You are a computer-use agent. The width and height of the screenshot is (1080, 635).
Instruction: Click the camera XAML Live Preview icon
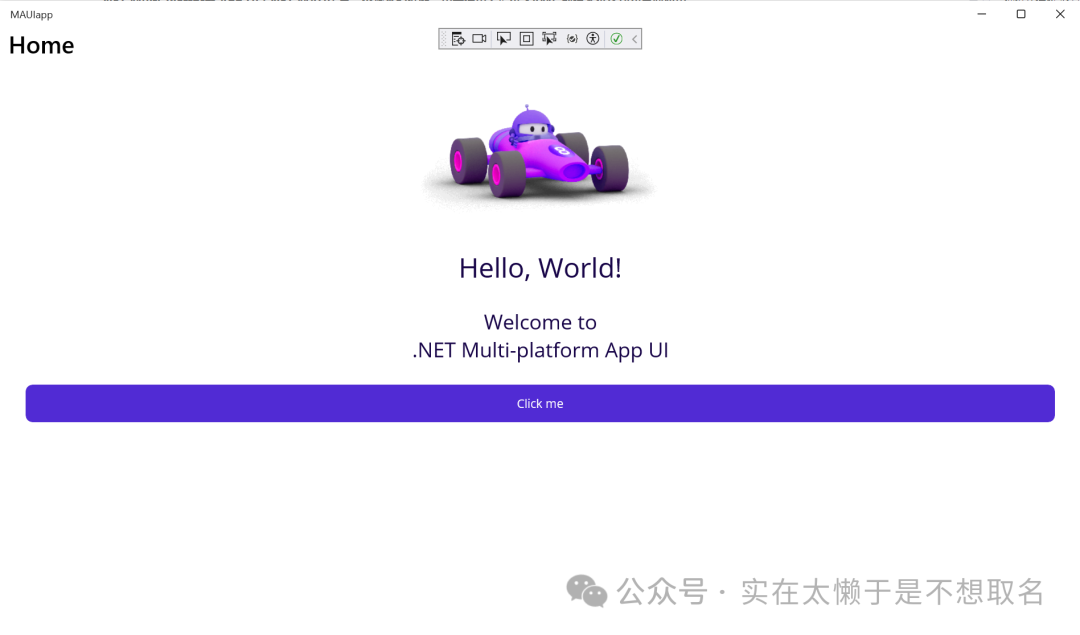[x=480, y=39]
